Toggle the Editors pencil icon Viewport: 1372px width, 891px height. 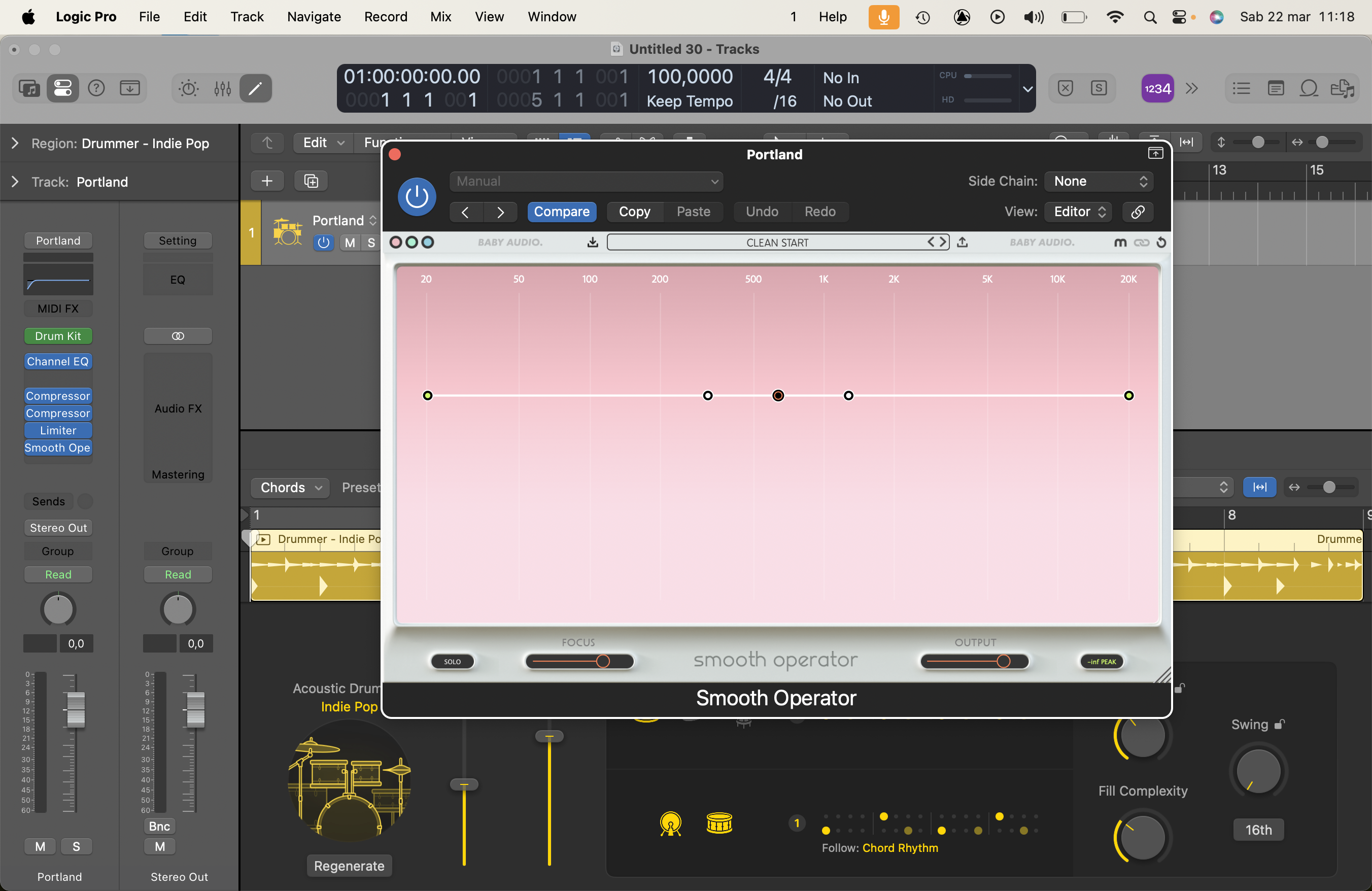click(255, 88)
